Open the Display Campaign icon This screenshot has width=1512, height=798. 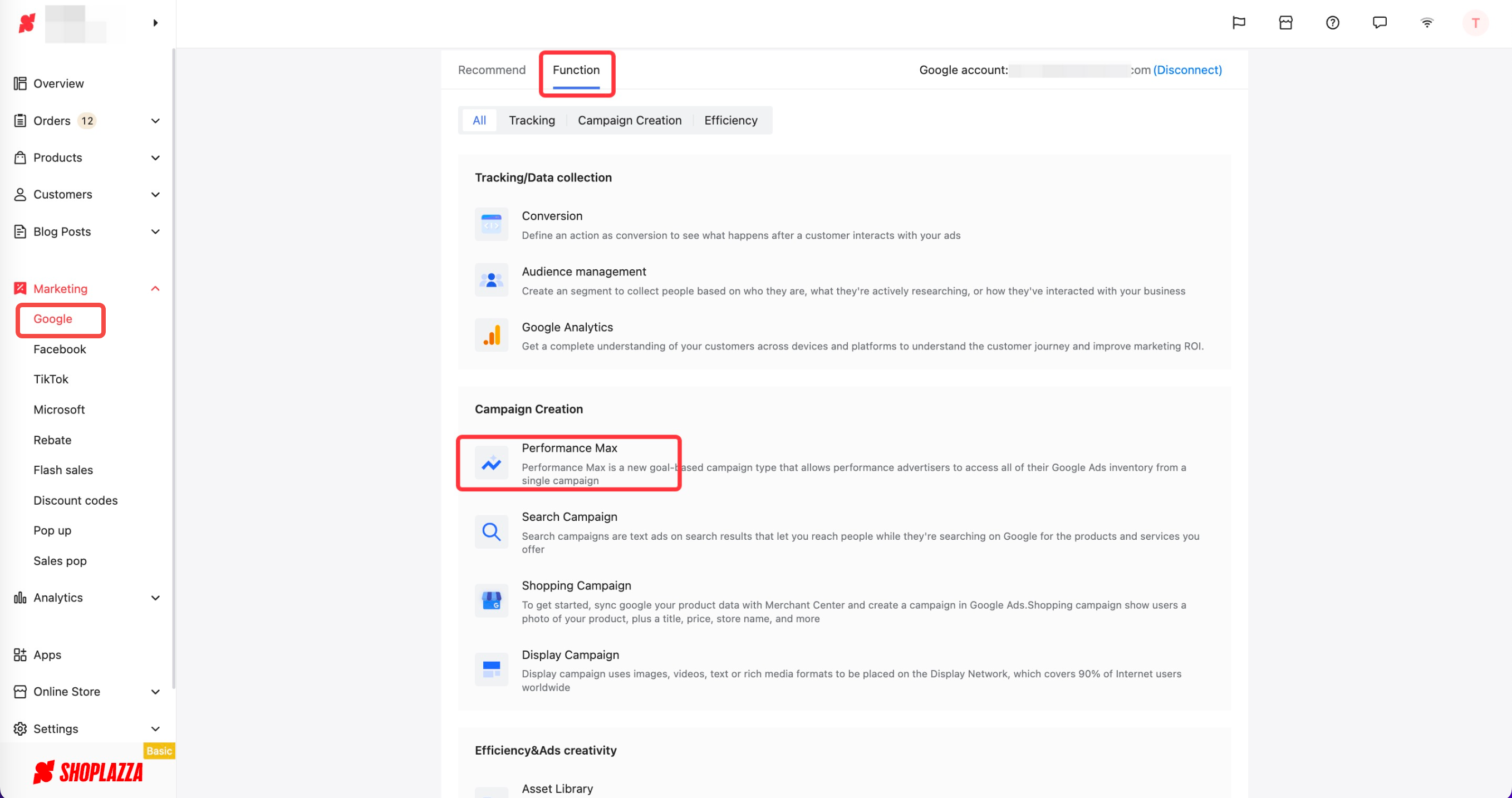click(491, 669)
